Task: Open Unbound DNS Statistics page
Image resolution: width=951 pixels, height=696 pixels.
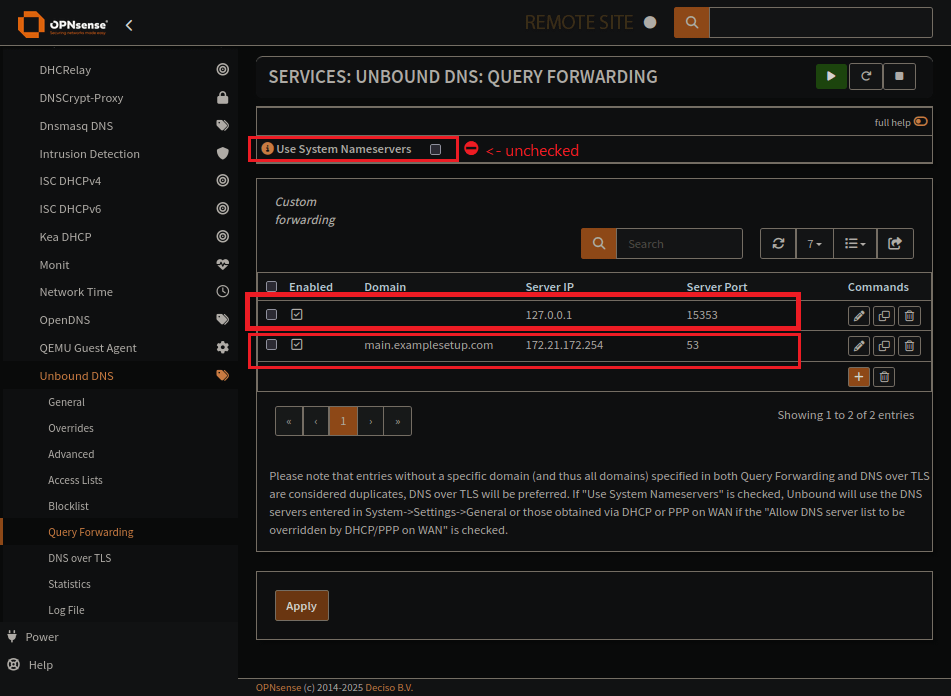Action: (69, 584)
